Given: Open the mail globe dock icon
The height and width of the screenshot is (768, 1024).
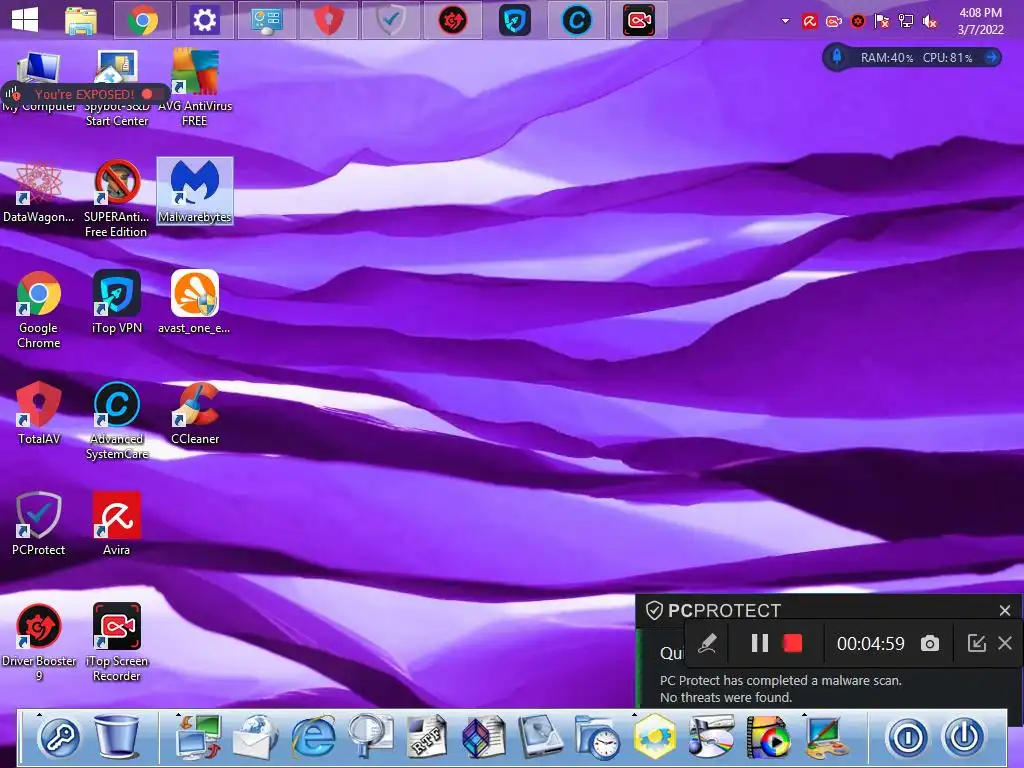Looking at the screenshot, I should 255,737.
